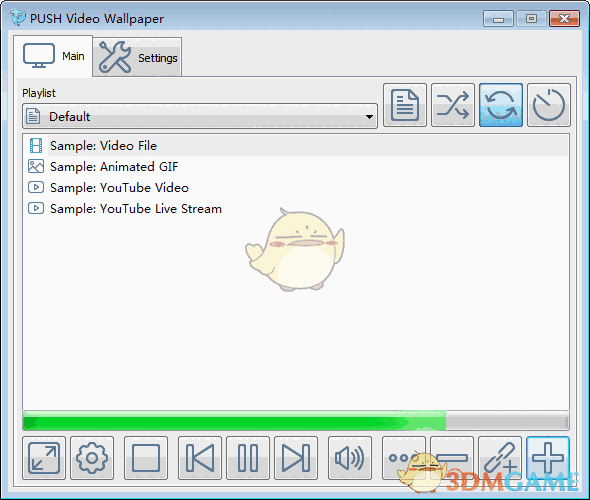Open the three-dots more options button

(x=404, y=458)
